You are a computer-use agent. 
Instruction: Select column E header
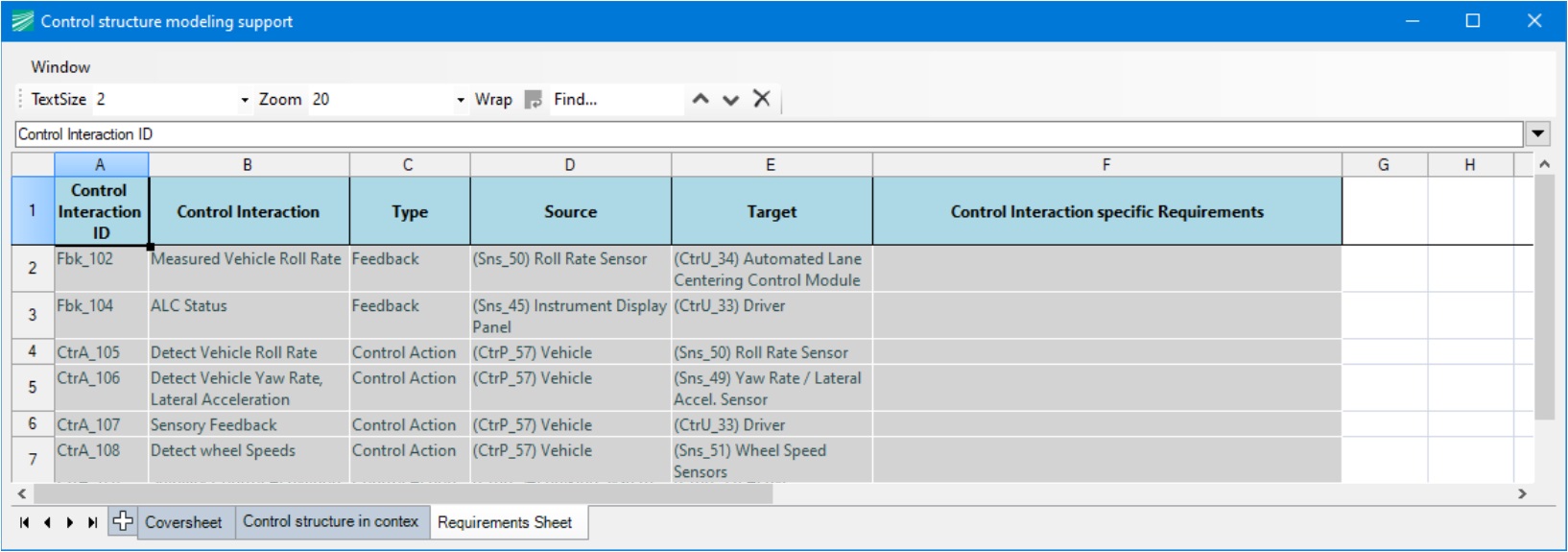click(772, 165)
